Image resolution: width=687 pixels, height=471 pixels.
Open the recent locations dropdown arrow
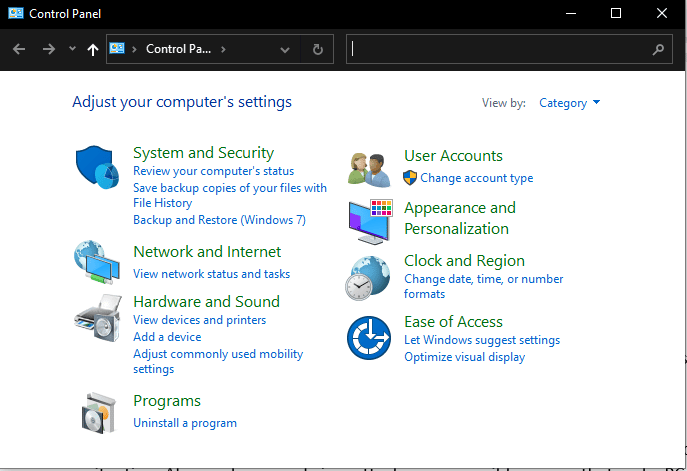pyautogui.click(x=72, y=49)
